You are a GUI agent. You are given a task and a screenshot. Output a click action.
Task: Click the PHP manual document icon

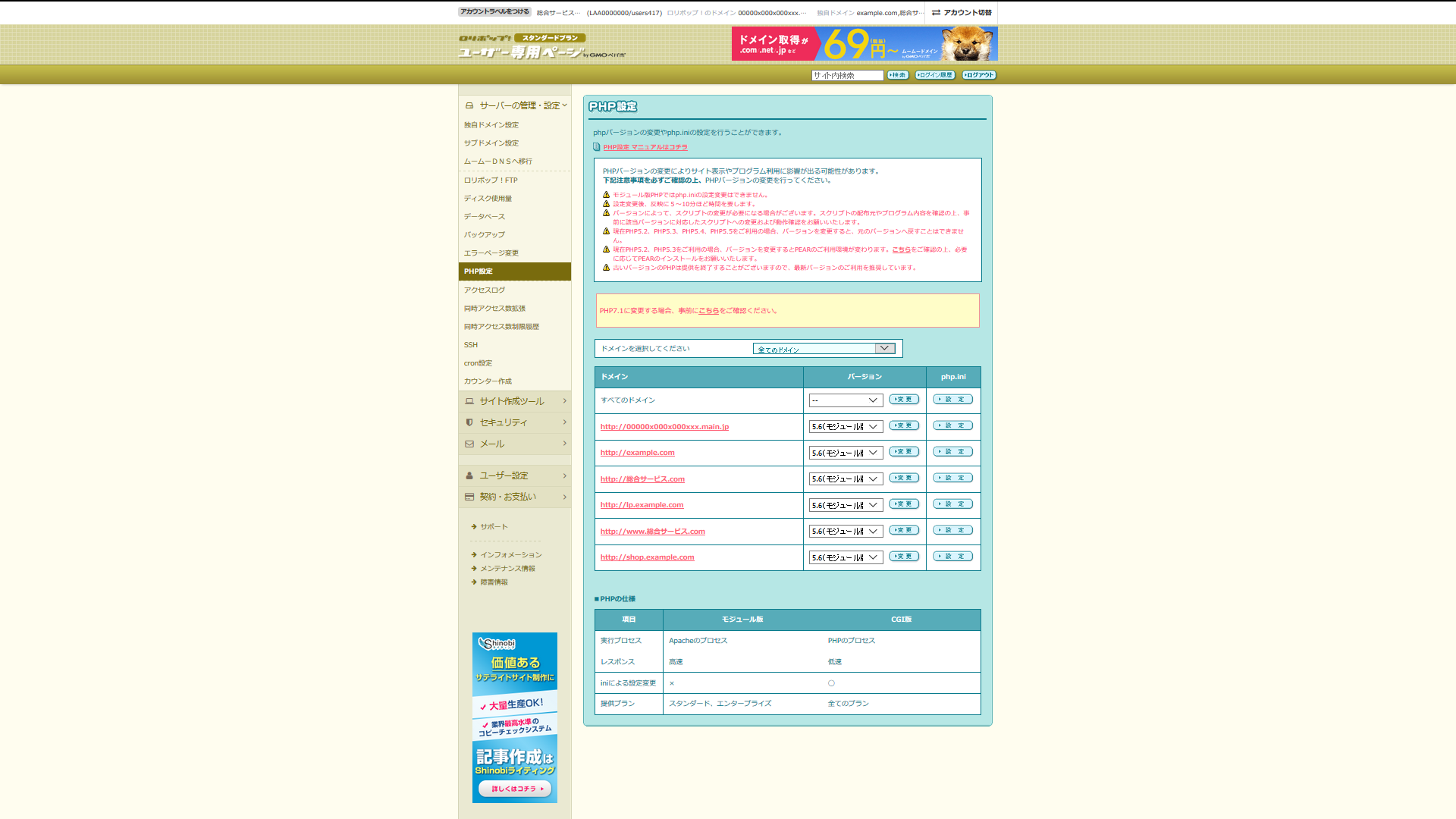[x=597, y=147]
